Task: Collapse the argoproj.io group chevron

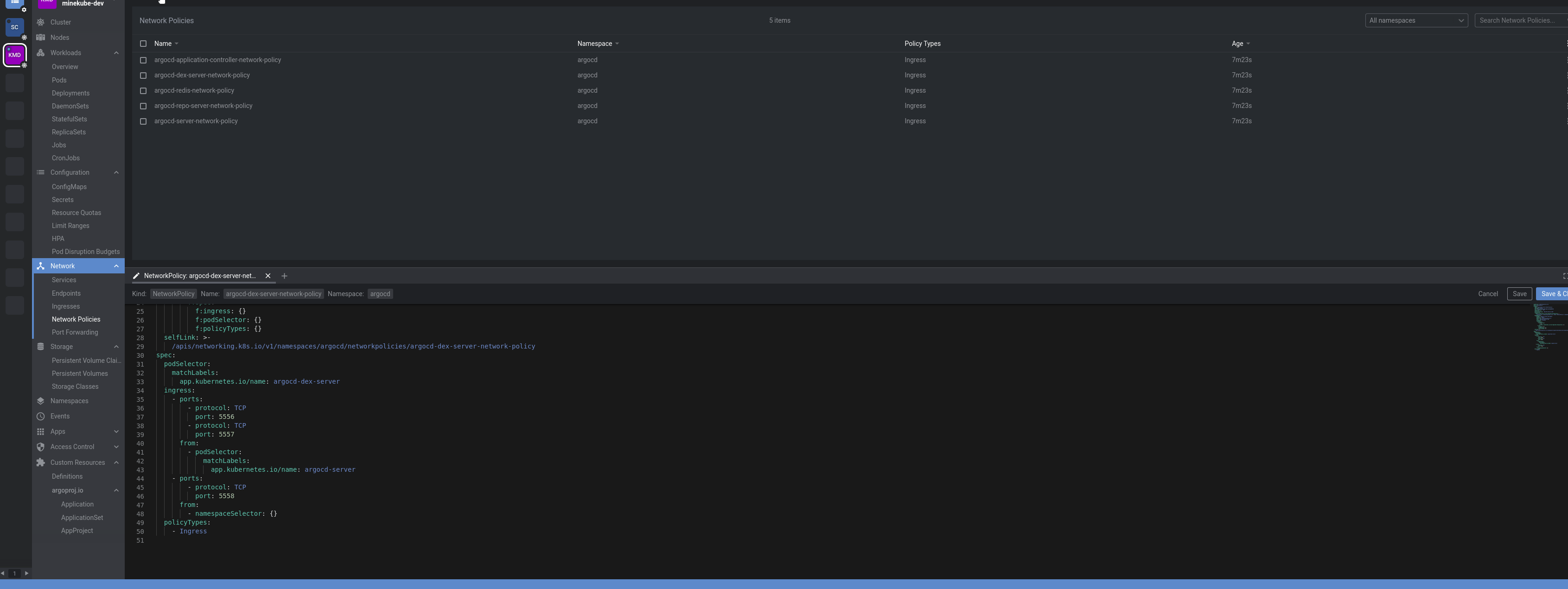Action: tap(116, 490)
